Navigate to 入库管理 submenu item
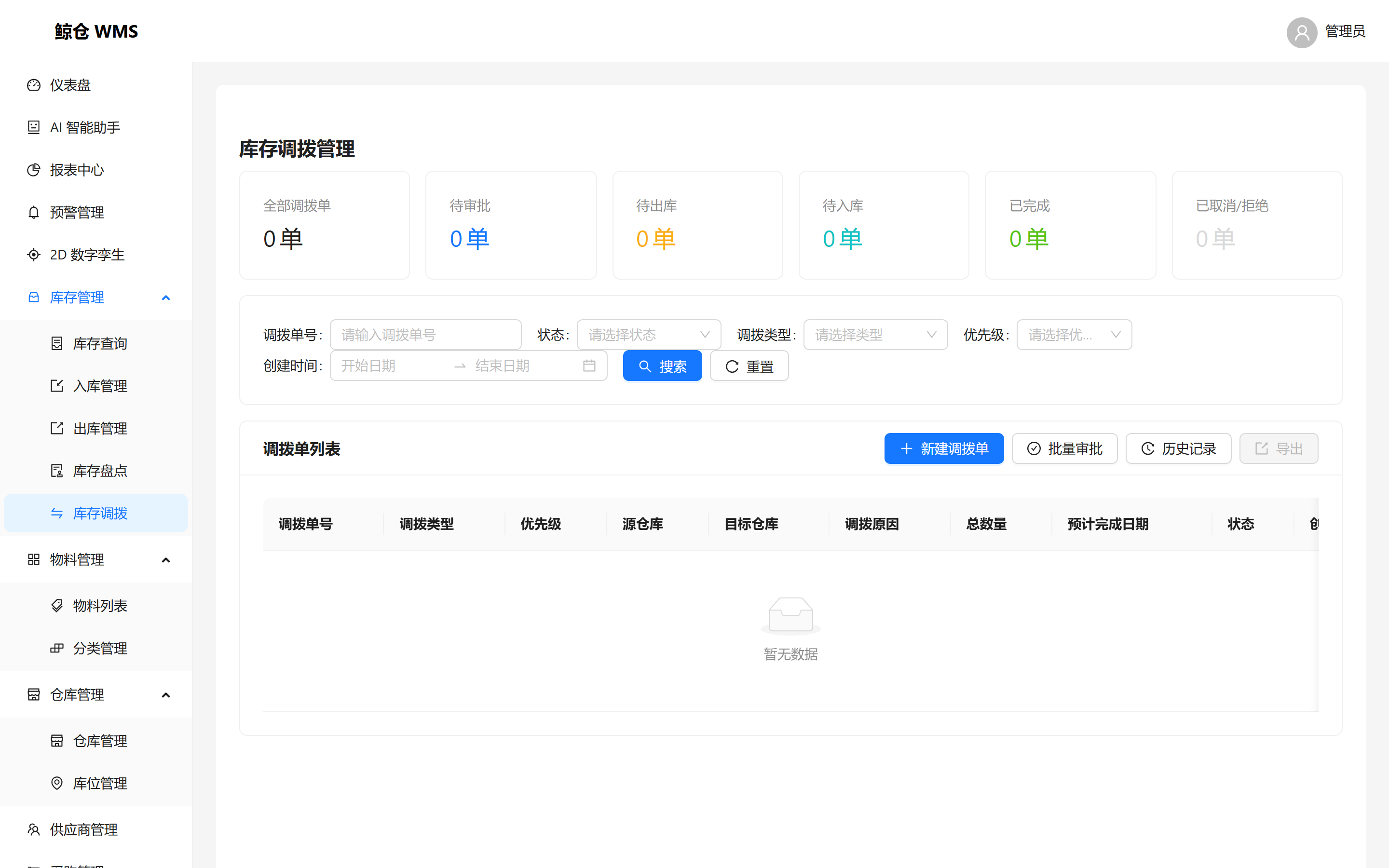This screenshot has height=868, width=1389. click(96, 386)
